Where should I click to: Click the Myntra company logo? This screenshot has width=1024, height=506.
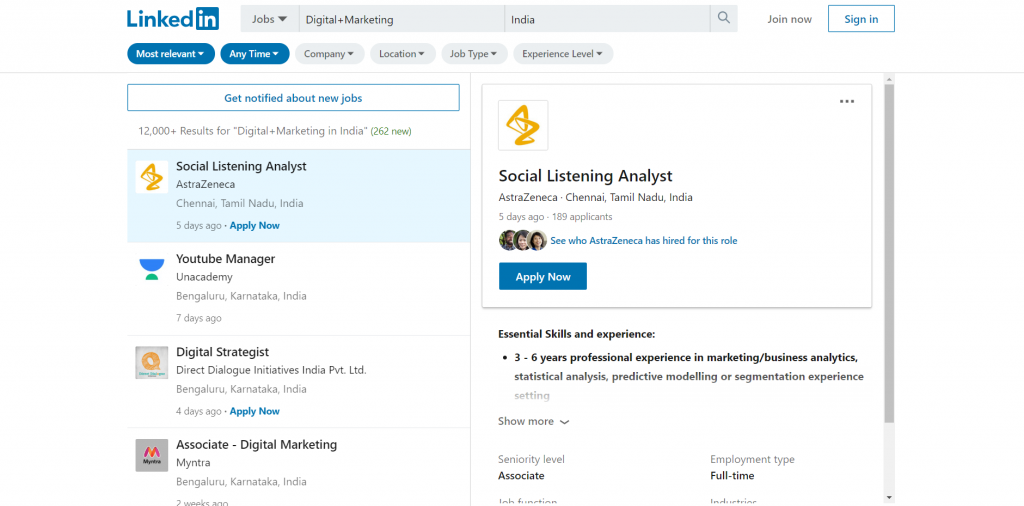(x=152, y=455)
